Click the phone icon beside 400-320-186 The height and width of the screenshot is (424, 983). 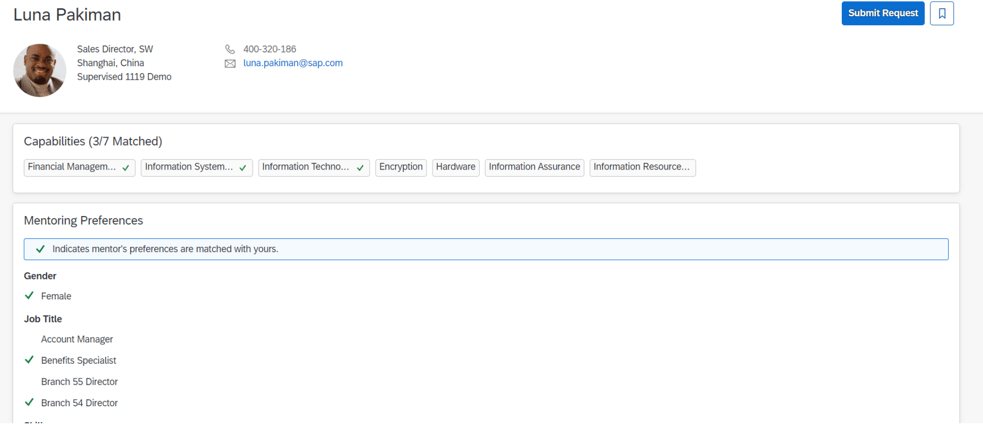click(230, 49)
